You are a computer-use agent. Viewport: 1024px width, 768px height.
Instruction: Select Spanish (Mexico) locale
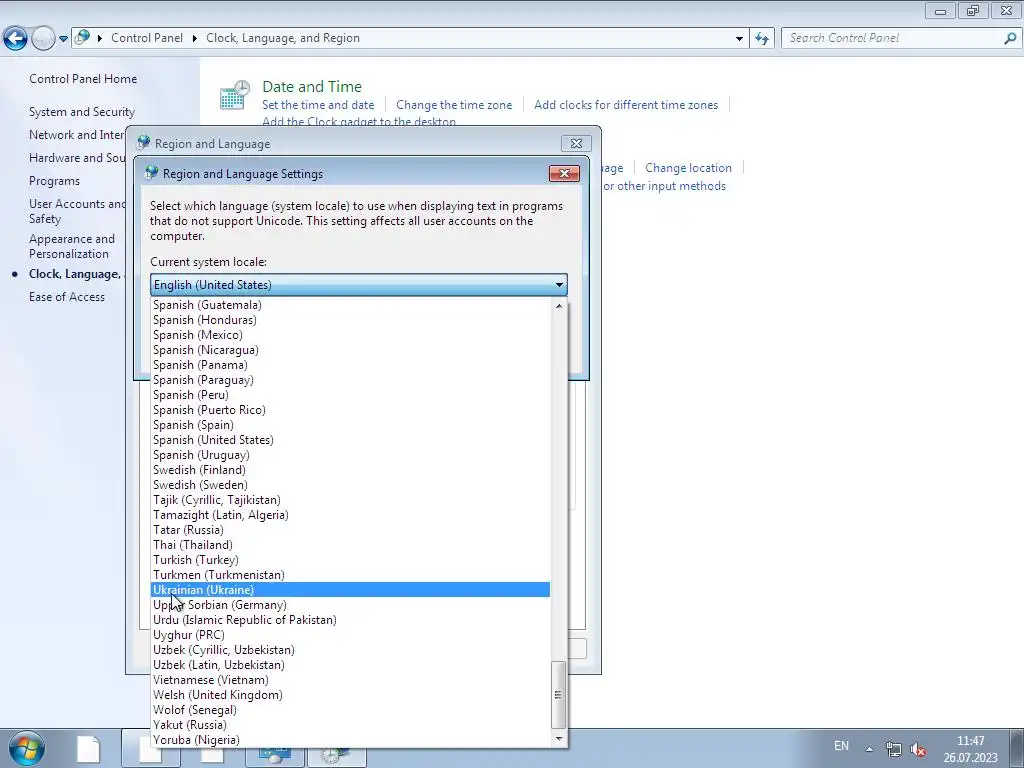point(351,335)
